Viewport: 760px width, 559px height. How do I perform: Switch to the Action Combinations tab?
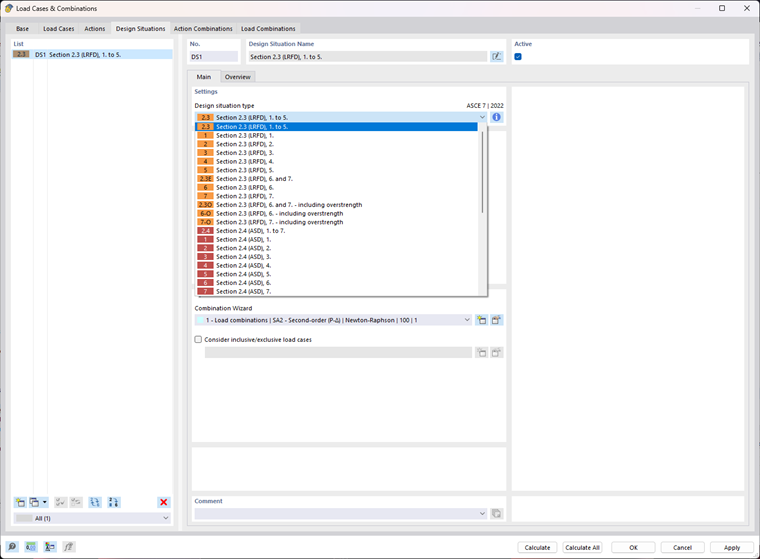tap(203, 29)
